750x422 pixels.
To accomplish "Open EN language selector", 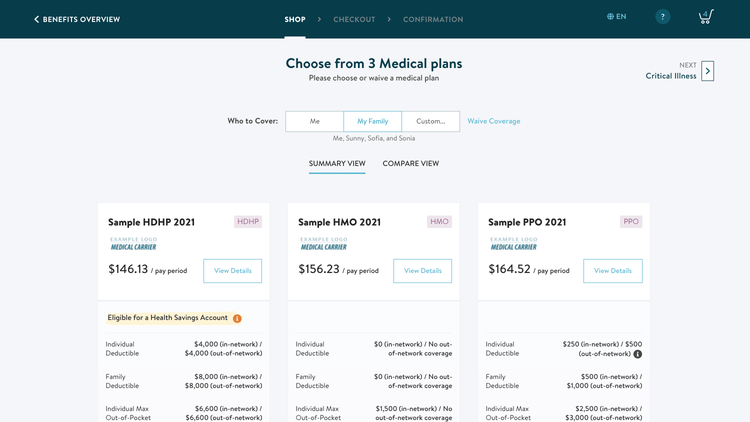I will tap(617, 16).
